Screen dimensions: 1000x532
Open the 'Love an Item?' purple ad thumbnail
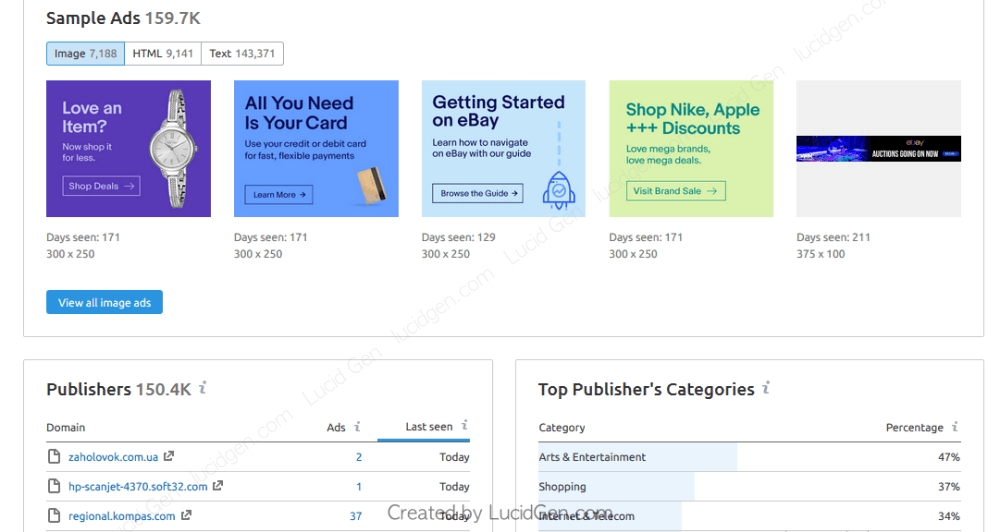point(128,149)
